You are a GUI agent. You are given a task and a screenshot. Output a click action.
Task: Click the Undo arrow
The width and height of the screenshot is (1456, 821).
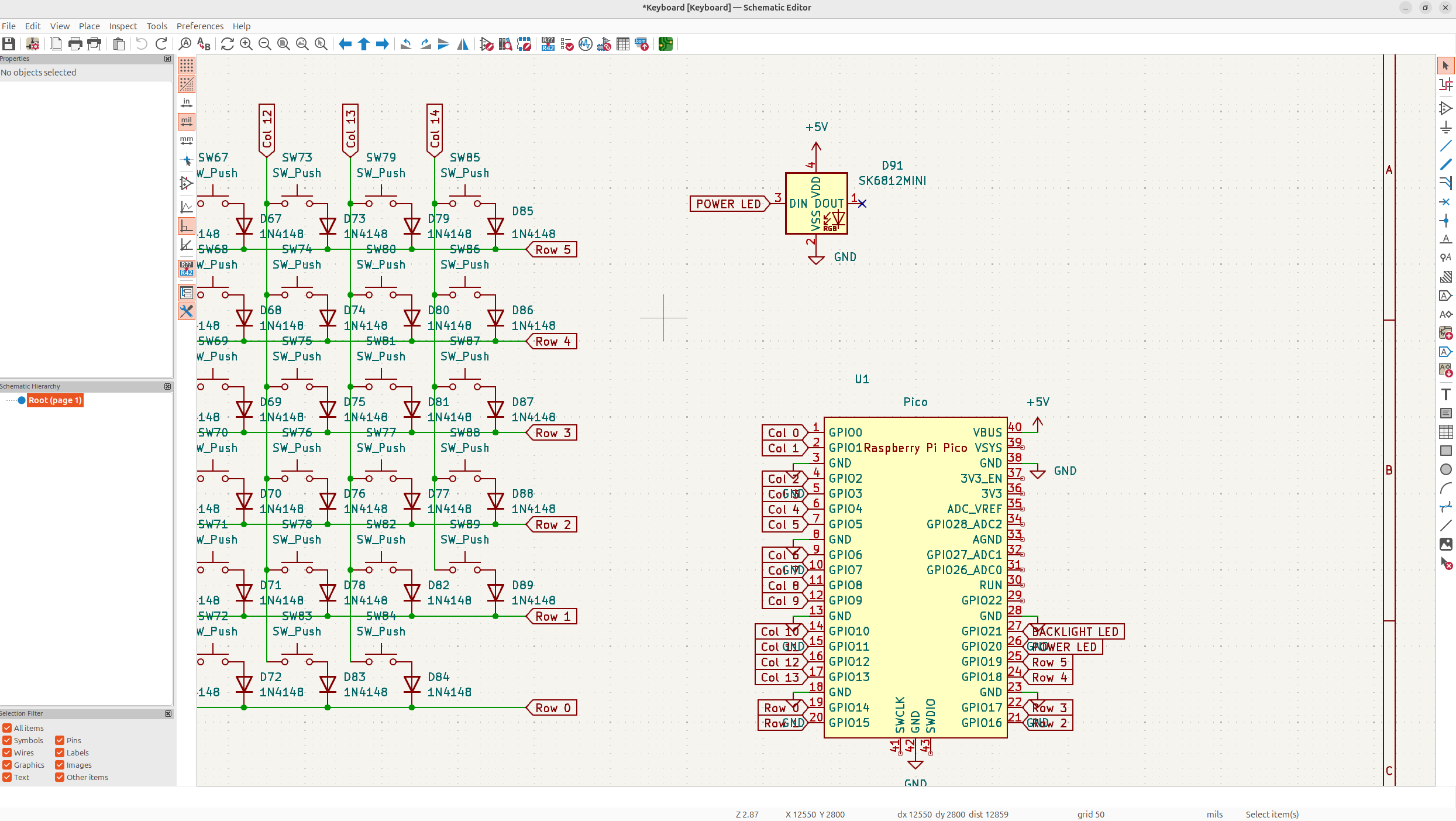coord(142,44)
